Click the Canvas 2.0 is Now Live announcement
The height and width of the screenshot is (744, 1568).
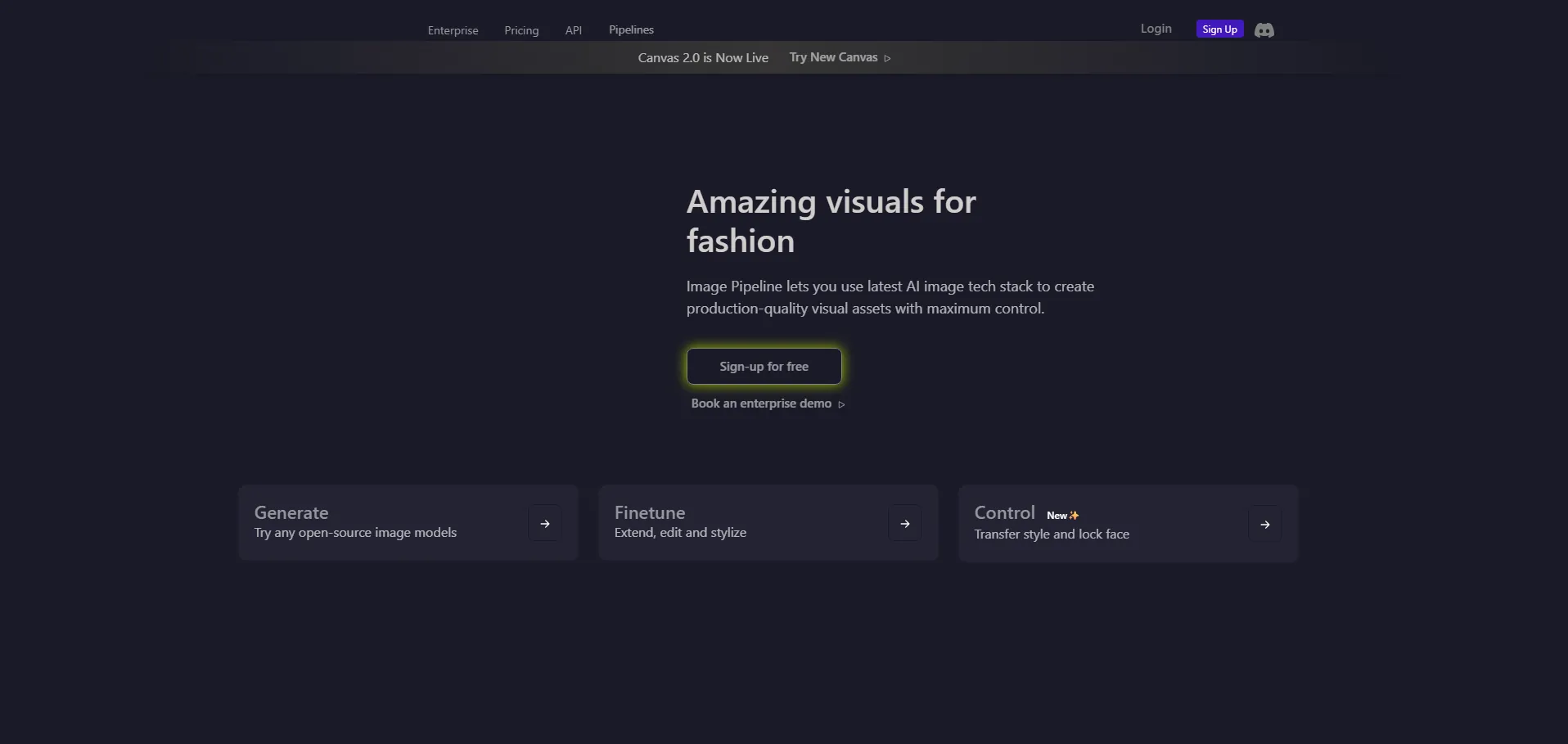[703, 57]
